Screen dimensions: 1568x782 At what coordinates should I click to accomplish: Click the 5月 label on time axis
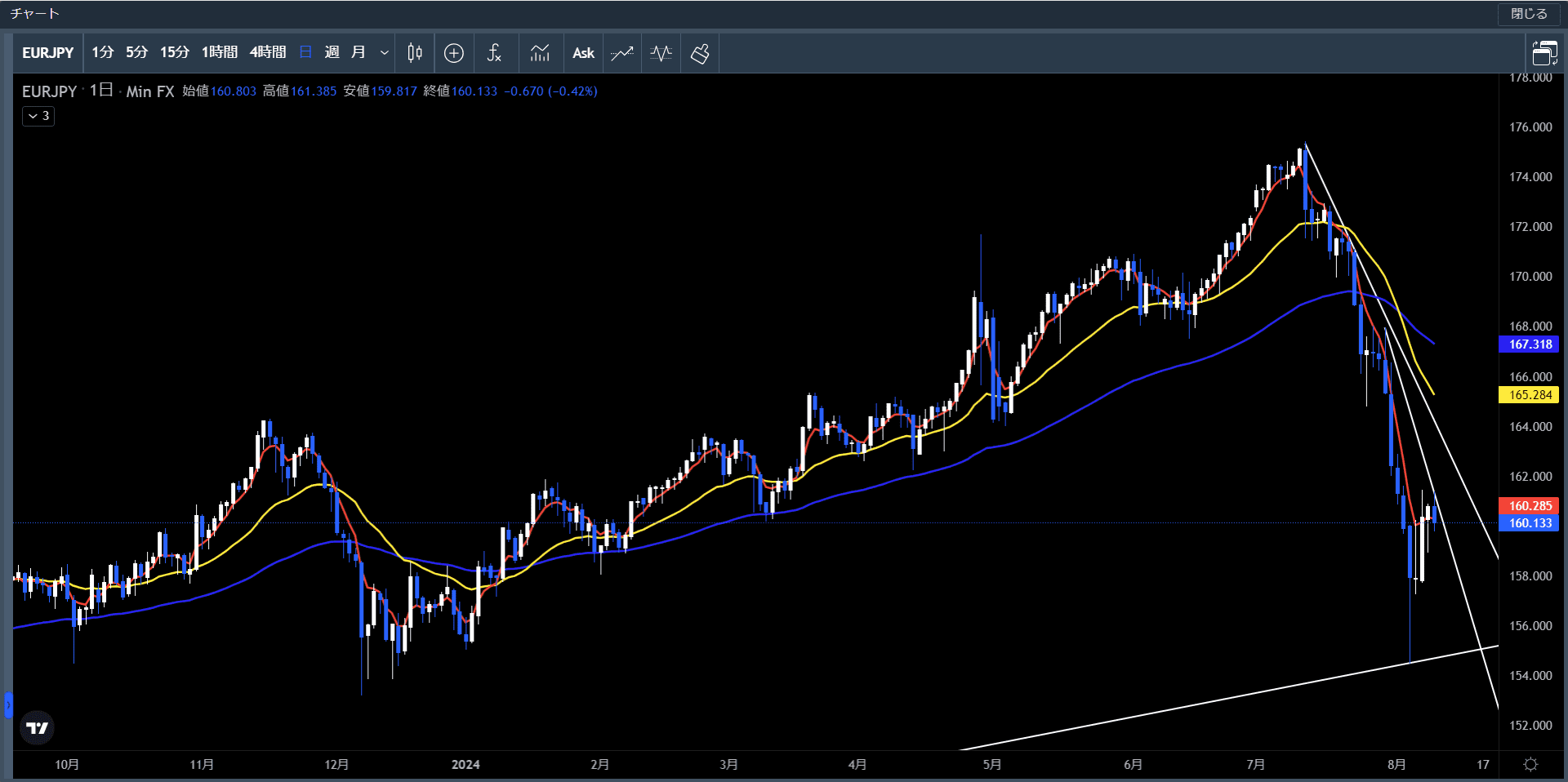991,765
